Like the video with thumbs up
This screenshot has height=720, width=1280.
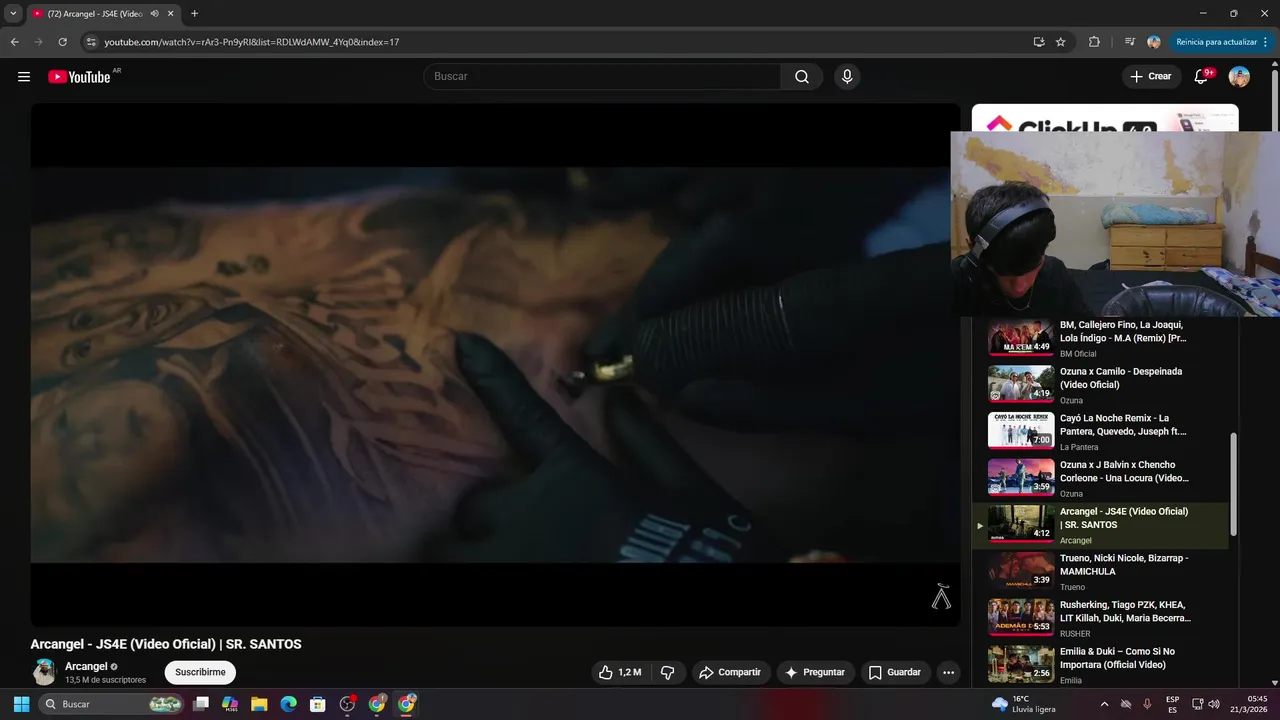(x=620, y=673)
